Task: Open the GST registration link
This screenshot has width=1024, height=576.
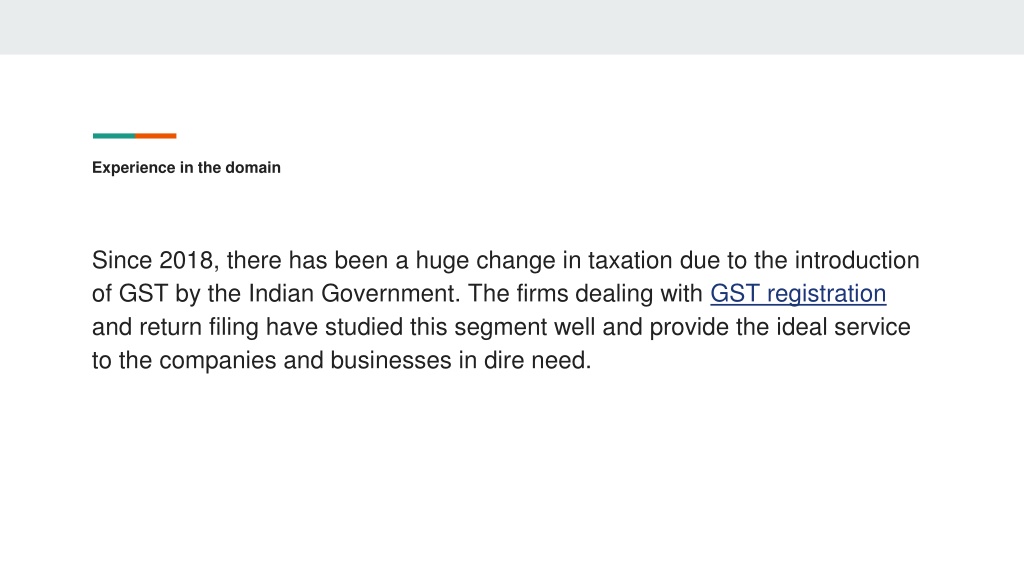Action: [798, 294]
